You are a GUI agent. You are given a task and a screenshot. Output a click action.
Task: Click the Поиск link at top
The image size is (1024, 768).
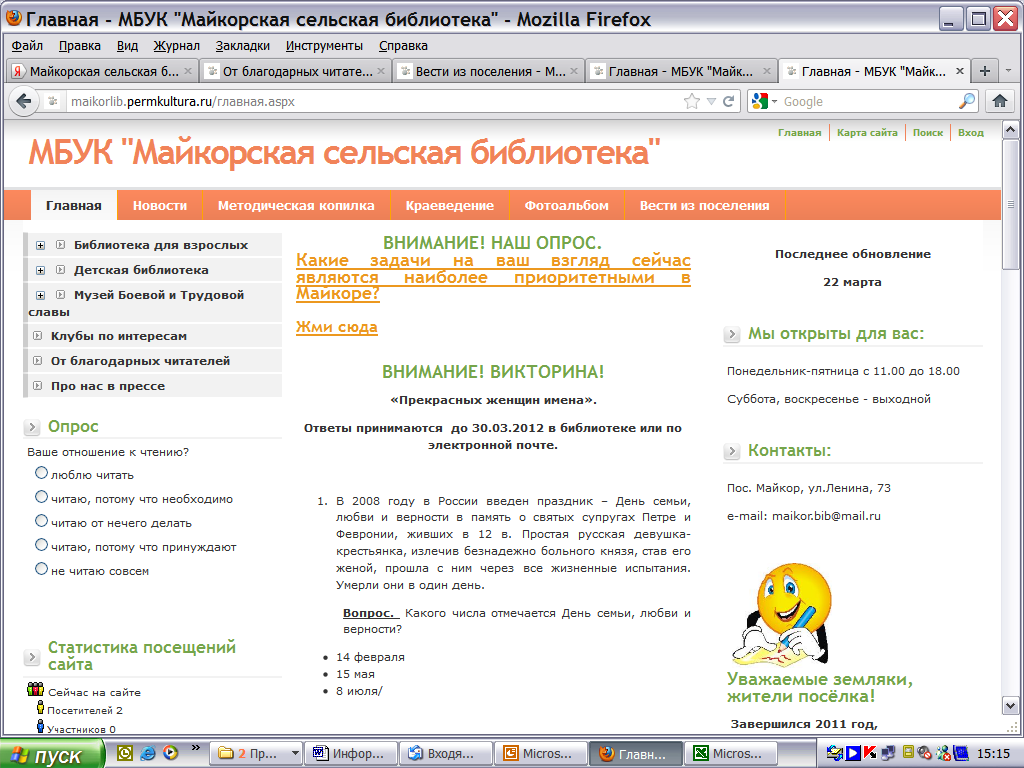click(927, 133)
